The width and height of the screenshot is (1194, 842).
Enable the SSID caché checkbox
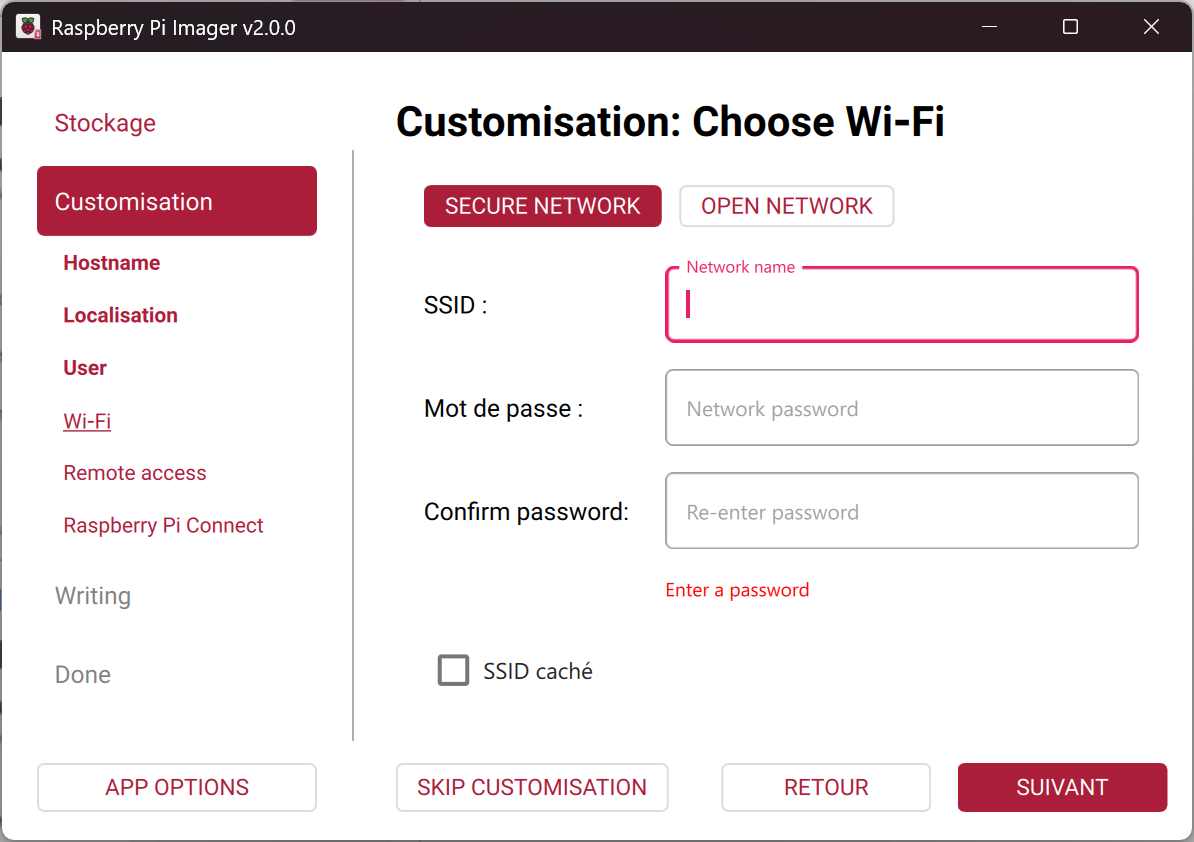click(x=453, y=671)
